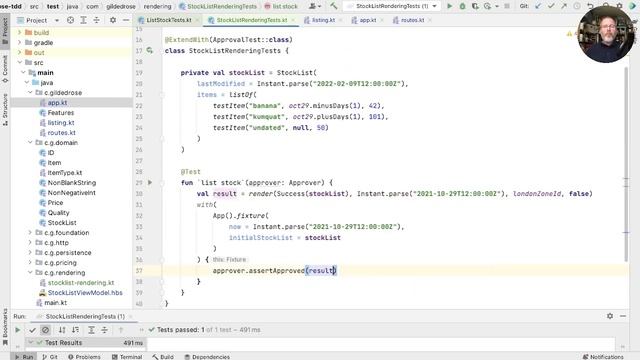
Task: Click the run test gutter icon at line 29
Action: click(150, 182)
